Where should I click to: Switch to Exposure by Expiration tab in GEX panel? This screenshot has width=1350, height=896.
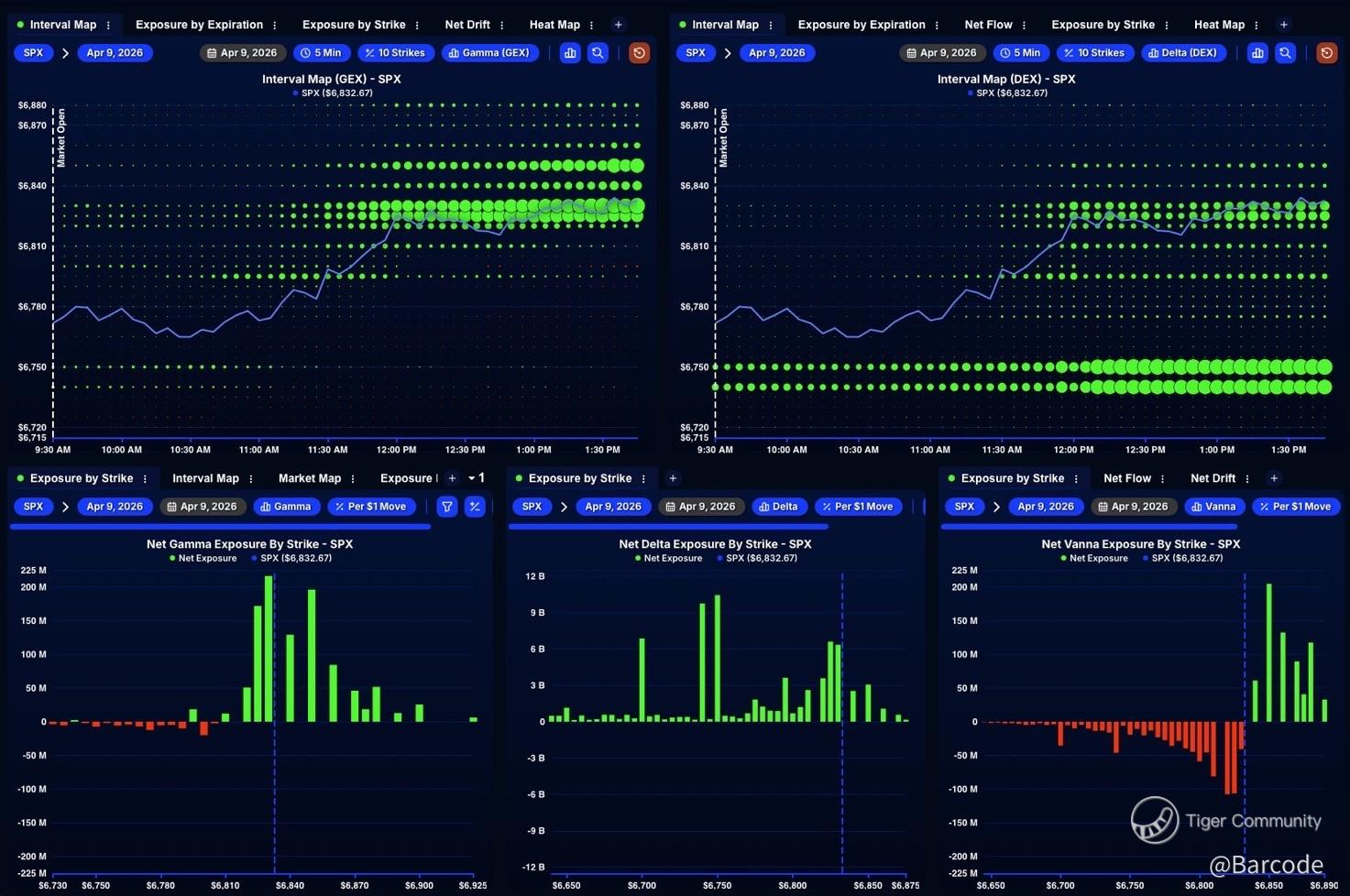[x=199, y=25]
